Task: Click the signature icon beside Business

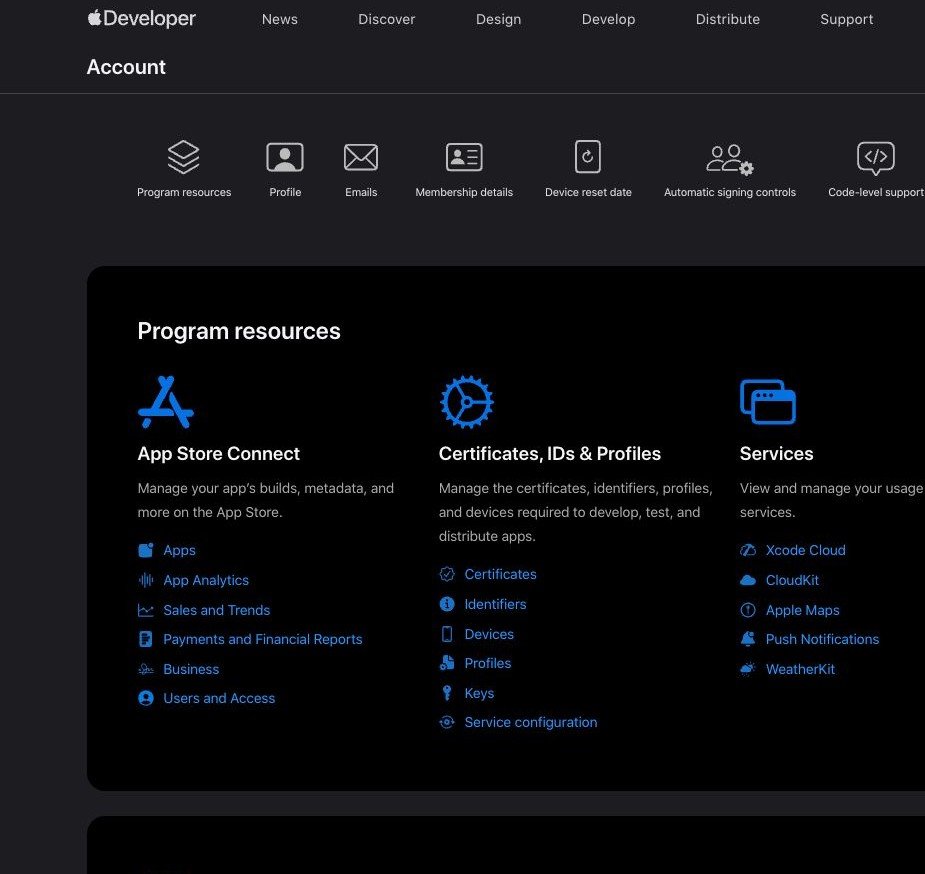Action: pos(146,669)
